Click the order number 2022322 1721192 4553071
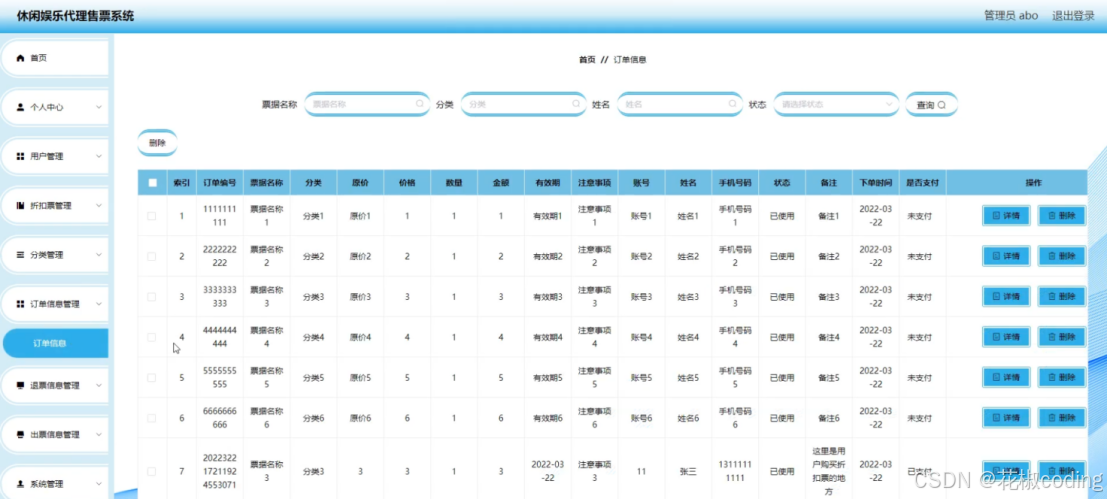 [220, 471]
